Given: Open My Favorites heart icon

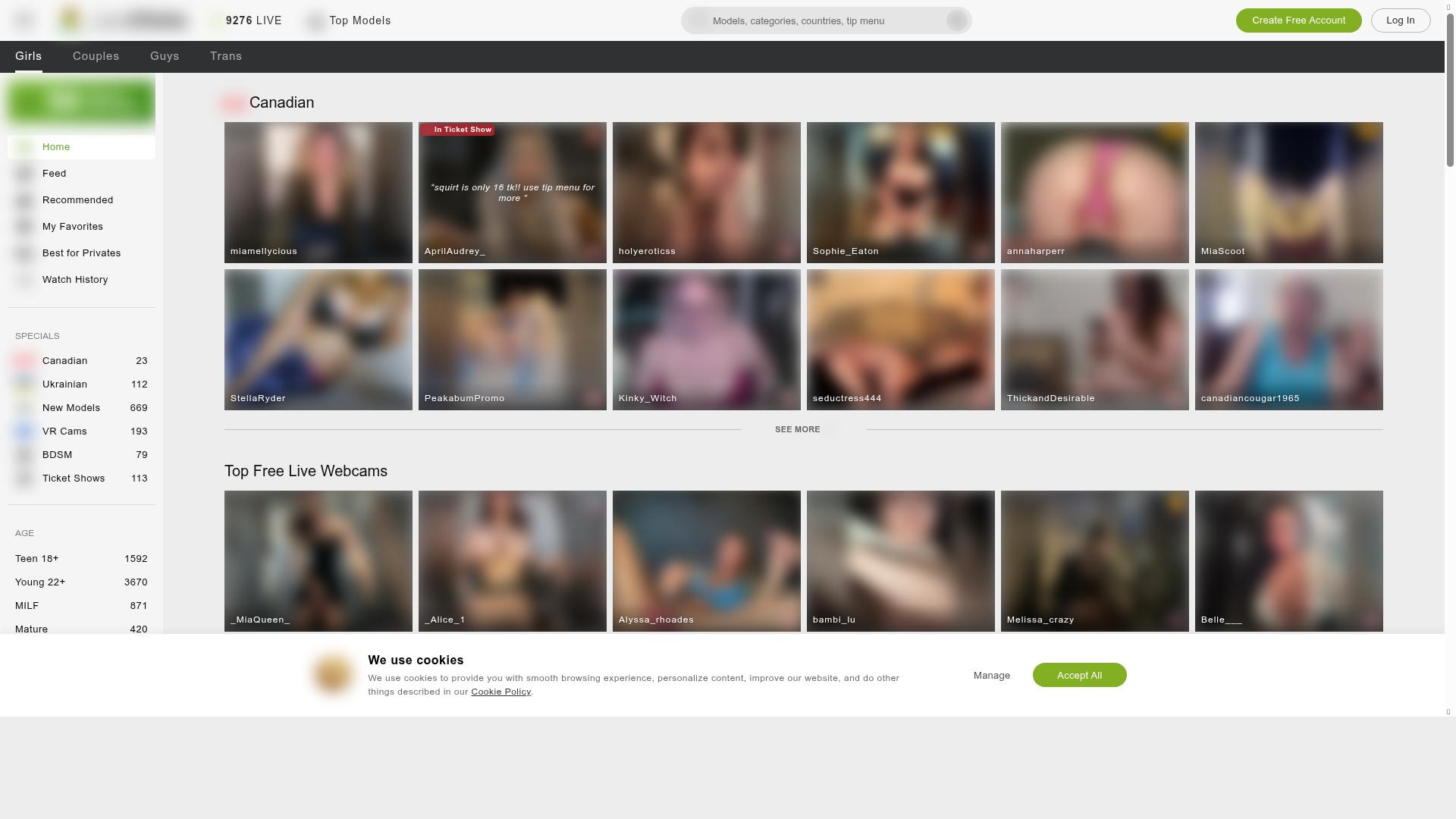Looking at the screenshot, I should 25,227.
